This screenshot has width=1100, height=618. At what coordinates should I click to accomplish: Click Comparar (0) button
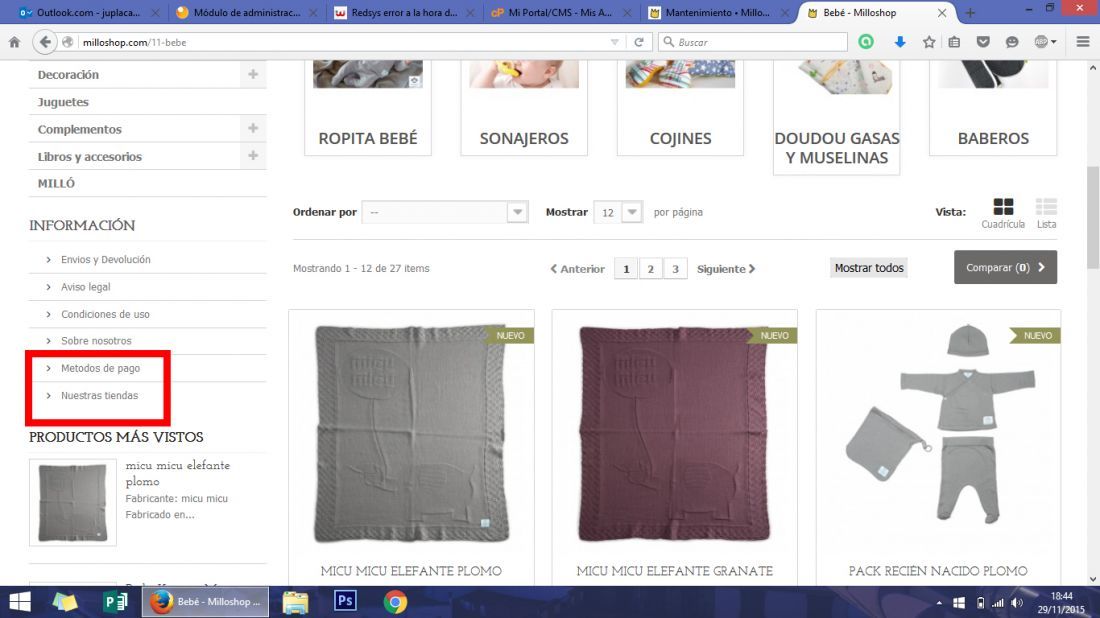1005,267
